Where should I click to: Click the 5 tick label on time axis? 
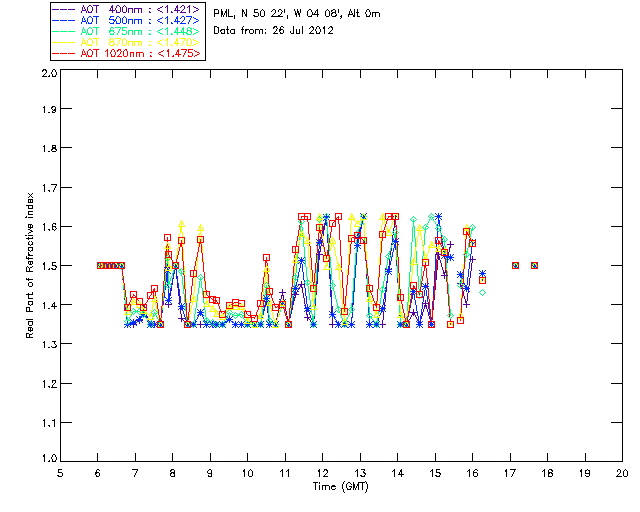click(x=60, y=473)
